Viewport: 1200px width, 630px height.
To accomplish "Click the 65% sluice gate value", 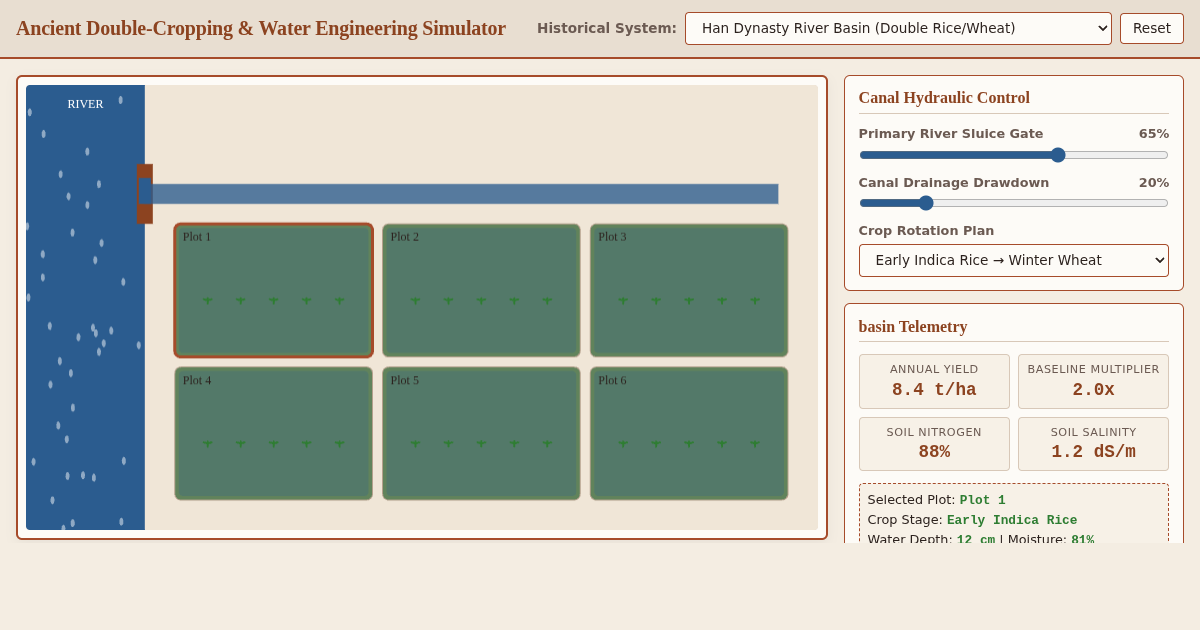I will click(x=1153, y=134).
